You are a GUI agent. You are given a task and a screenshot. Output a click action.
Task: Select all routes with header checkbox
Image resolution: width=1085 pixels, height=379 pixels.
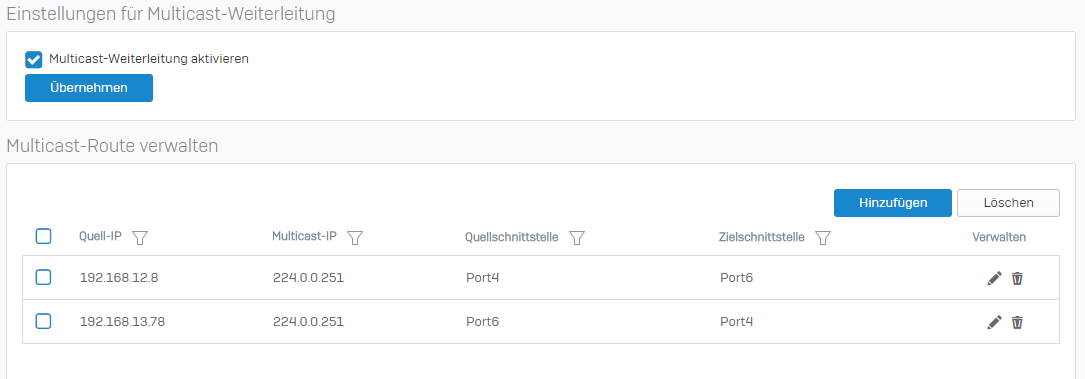pos(43,237)
